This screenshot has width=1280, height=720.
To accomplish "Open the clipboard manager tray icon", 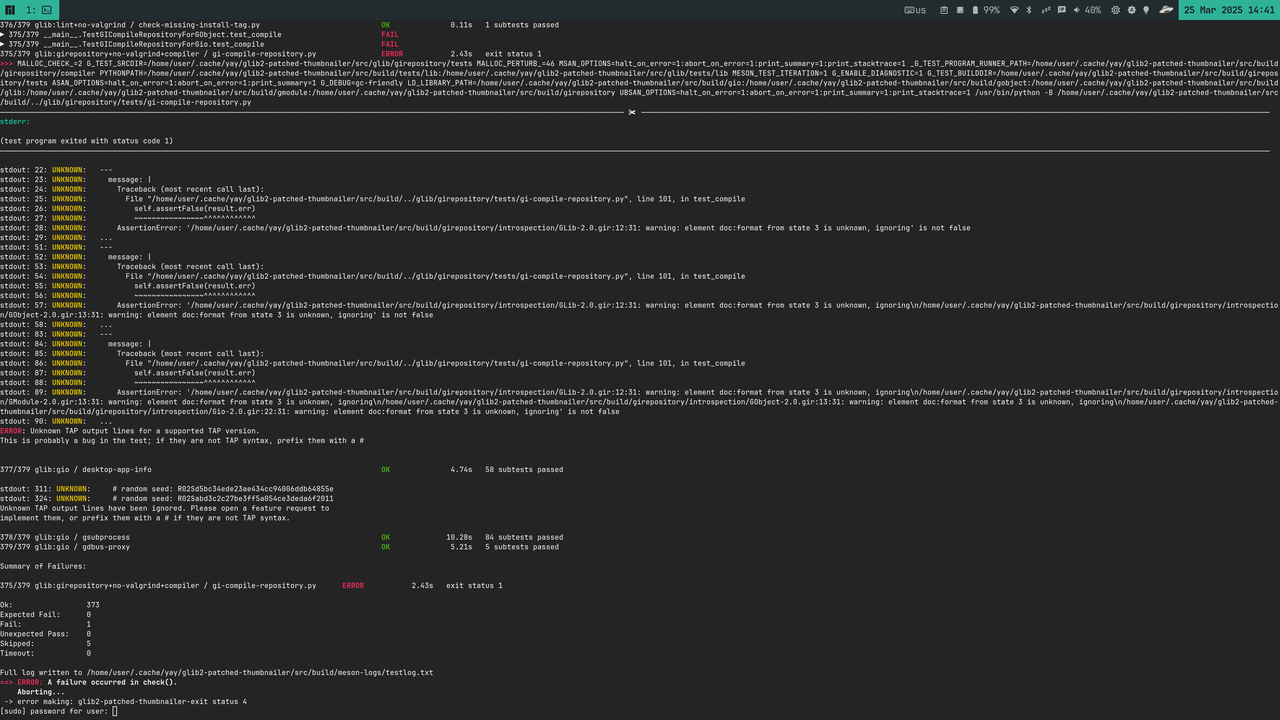I will tap(944, 10).
